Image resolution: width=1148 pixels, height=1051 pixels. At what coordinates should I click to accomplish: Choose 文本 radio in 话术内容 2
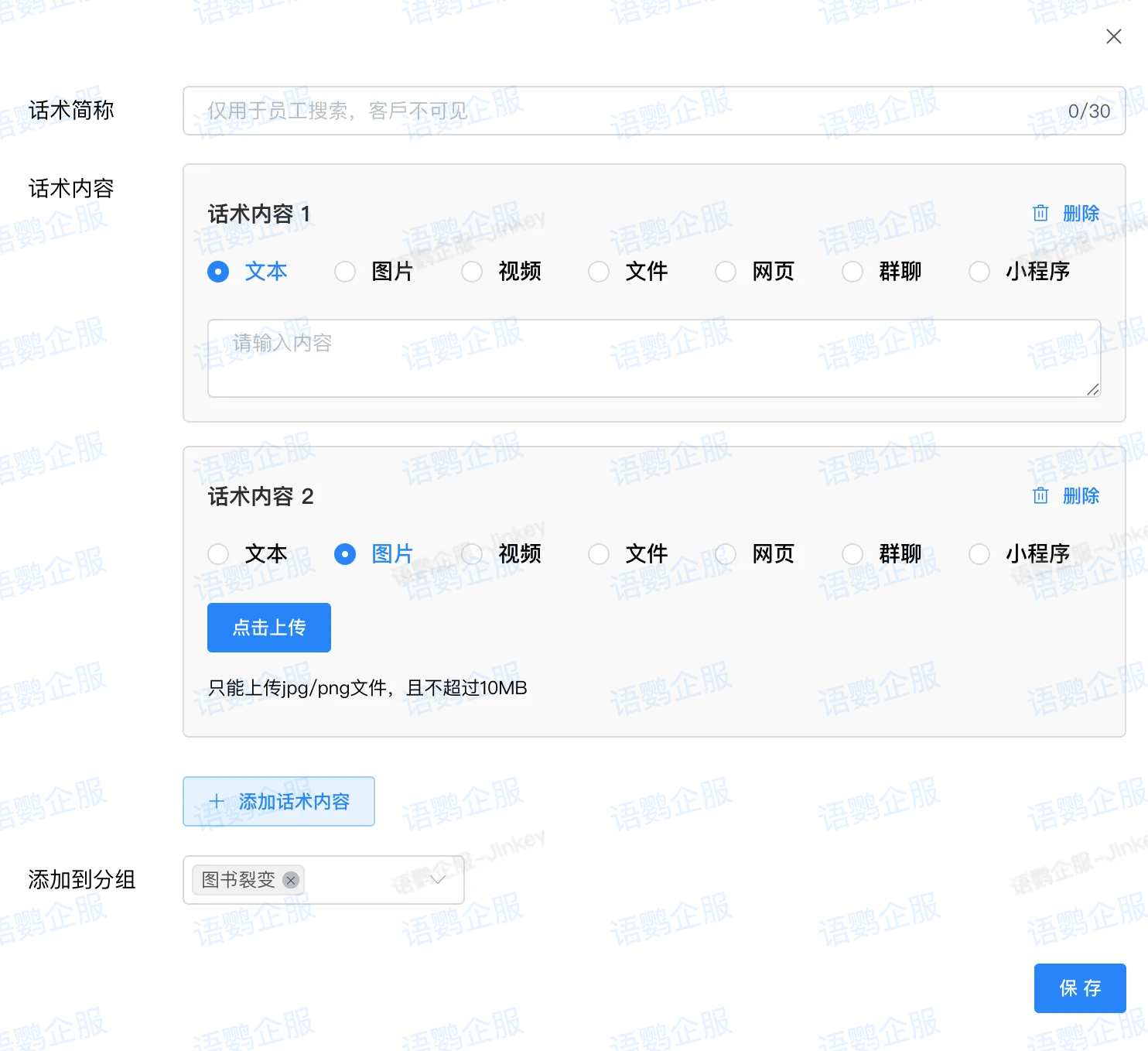click(x=218, y=554)
